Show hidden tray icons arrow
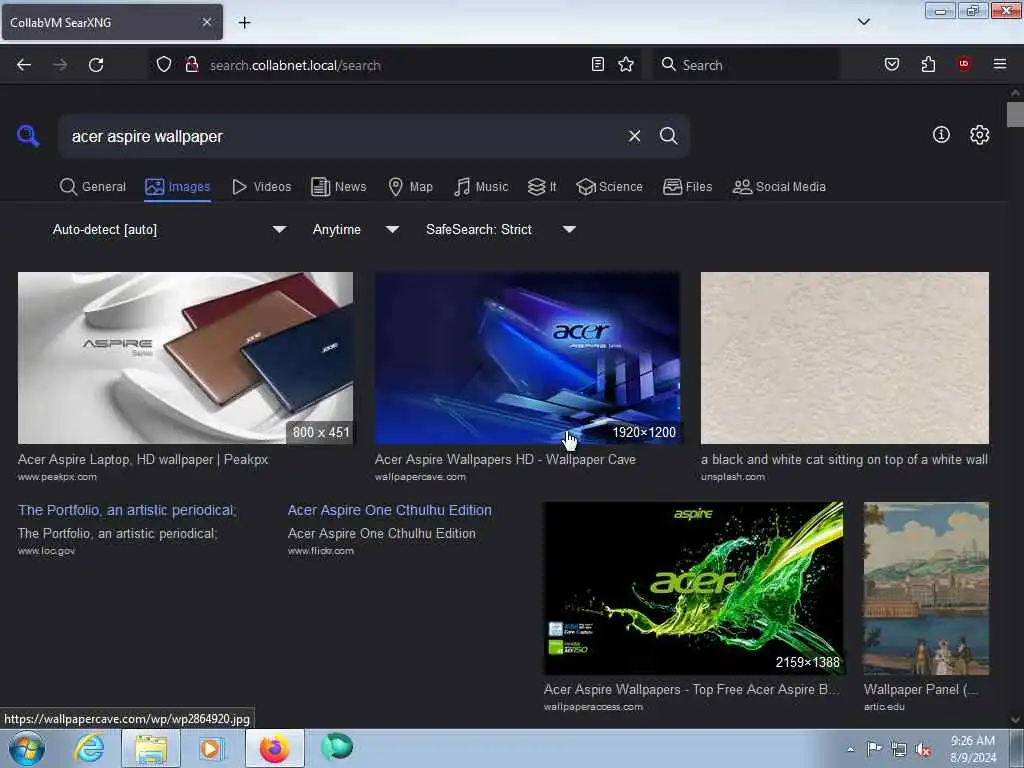The height and width of the screenshot is (768, 1024). 850,749
